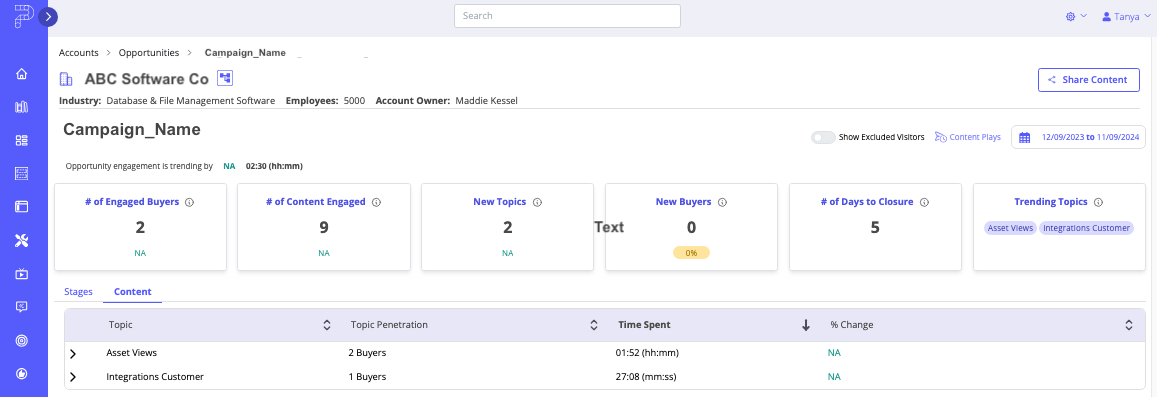Viewport: 1157px width, 397px height.
Task: Click the Content Plays film icon
Action: 940,137
